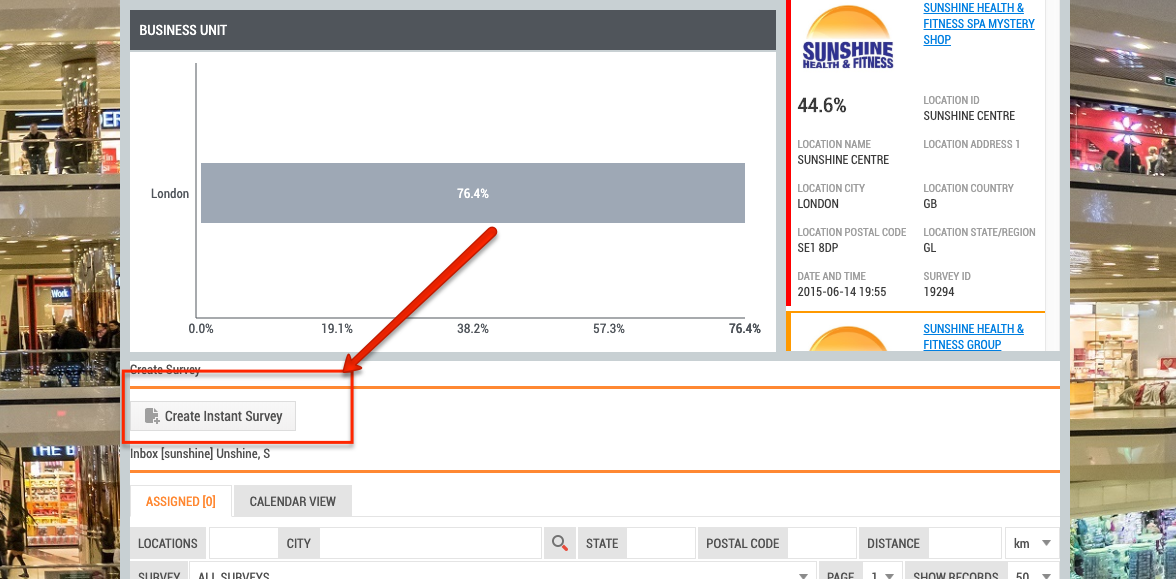Click the date value 2015-06-14 19:55
This screenshot has width=1176, height=579.
842,292
